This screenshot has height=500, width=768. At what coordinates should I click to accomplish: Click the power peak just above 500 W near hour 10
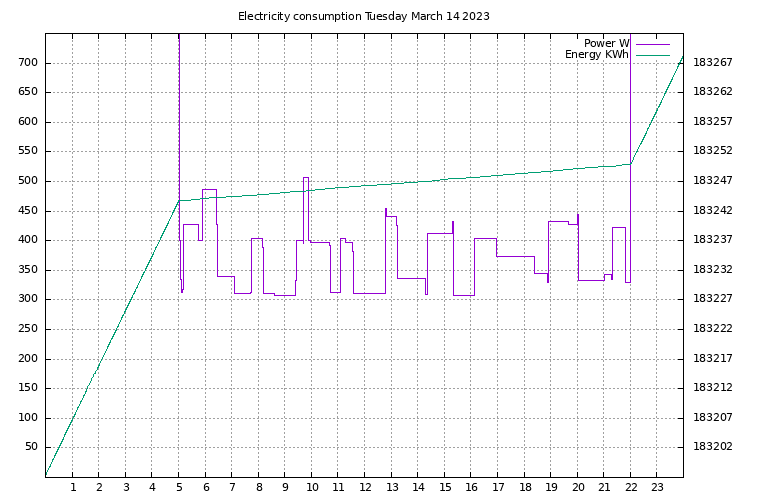(306, 177)
